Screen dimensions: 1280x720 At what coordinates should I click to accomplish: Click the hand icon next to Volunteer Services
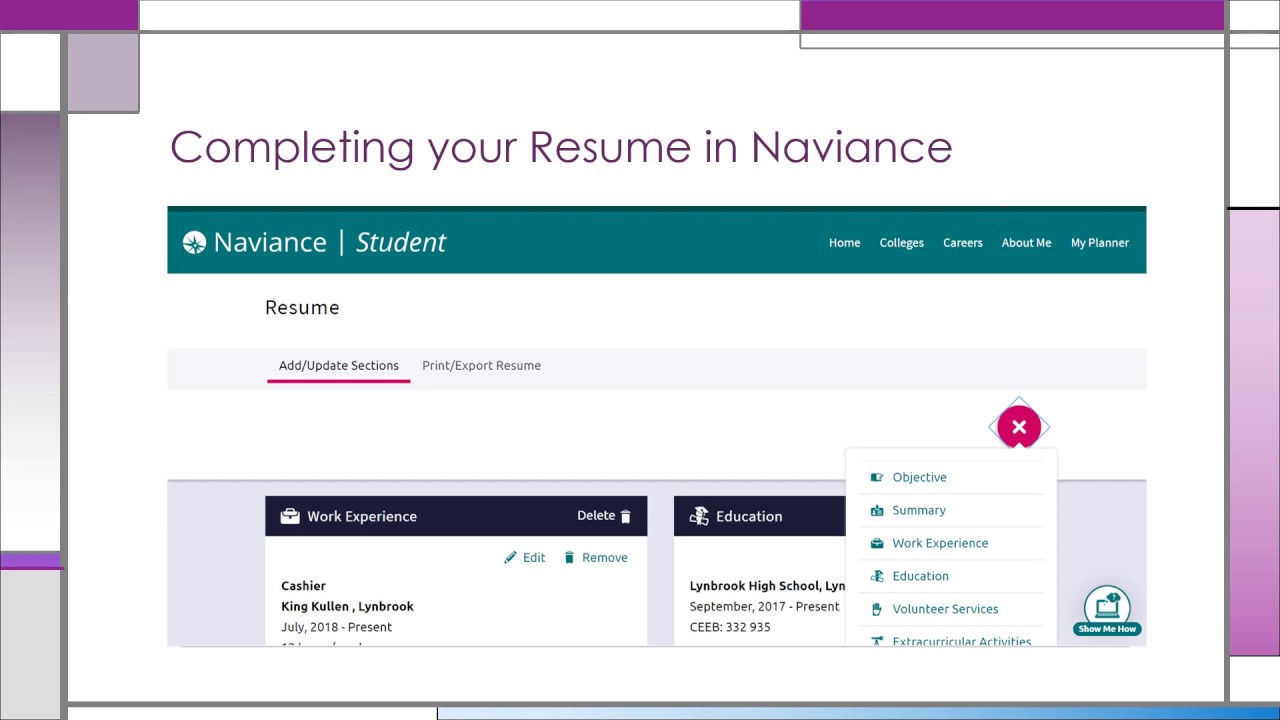click(x=877, y=609)
